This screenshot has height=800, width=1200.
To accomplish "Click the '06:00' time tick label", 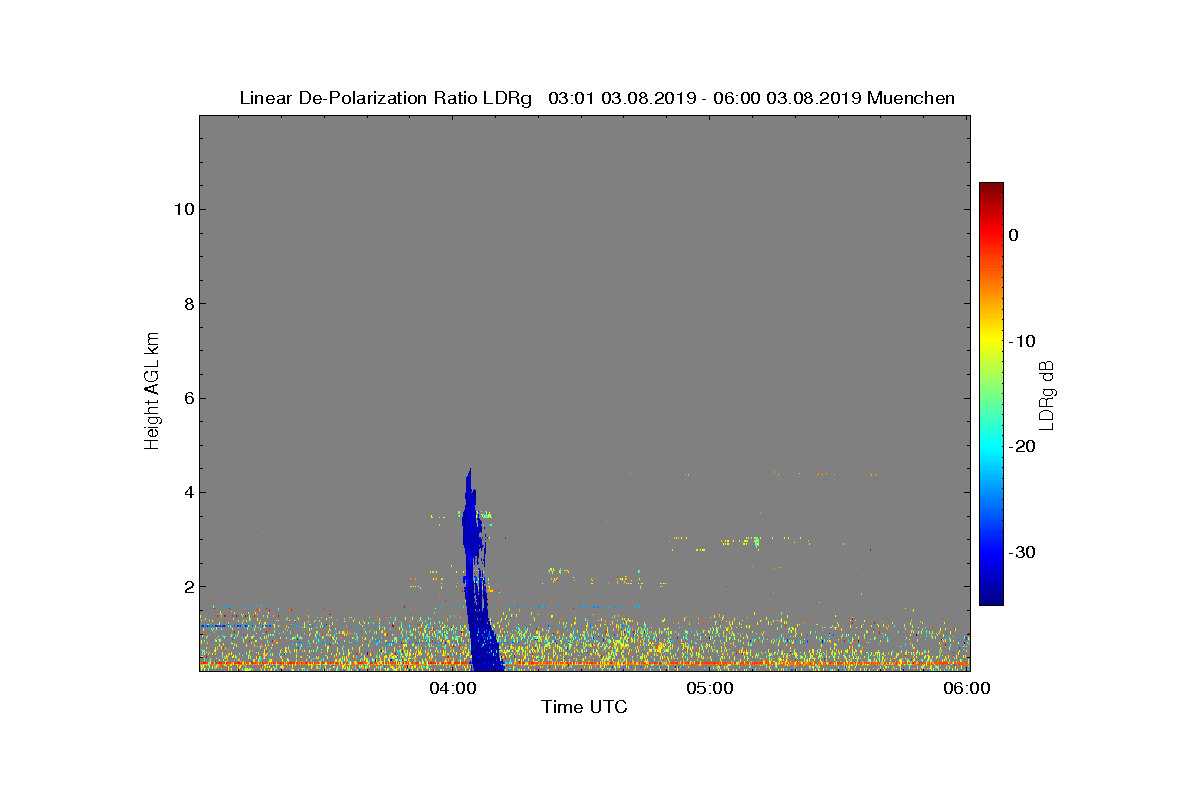I will coord(967,688).
